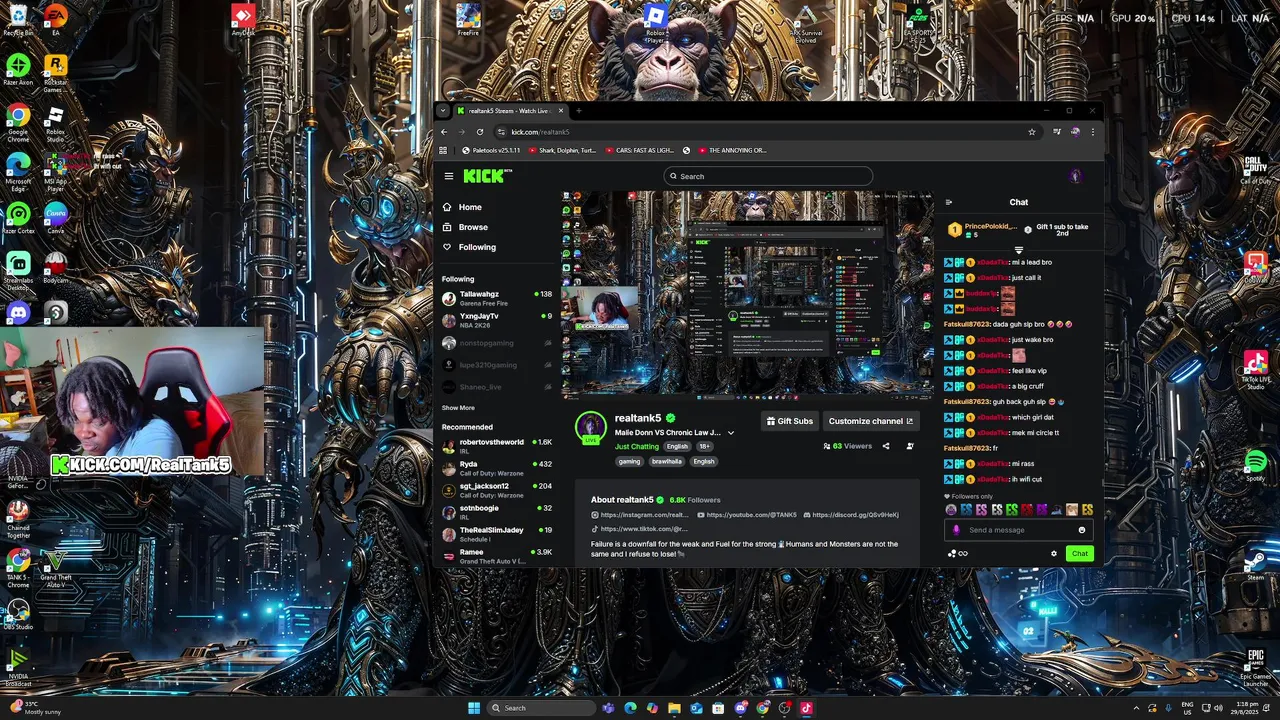
Task: Open Paletools bookmark
Action: [491, 150]
